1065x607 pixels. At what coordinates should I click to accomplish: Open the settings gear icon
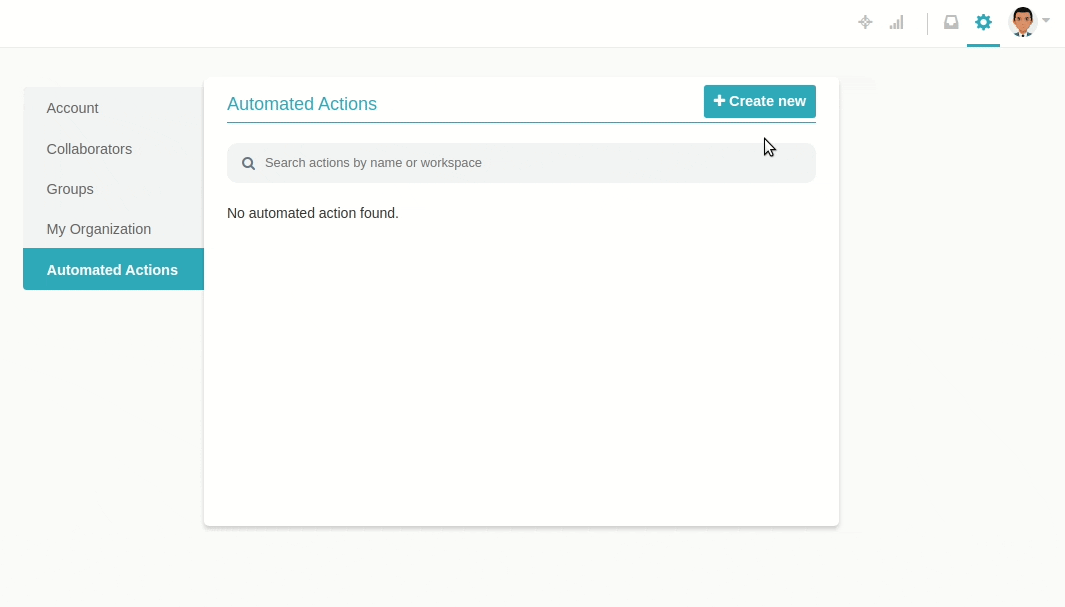(x=983, y=22)
